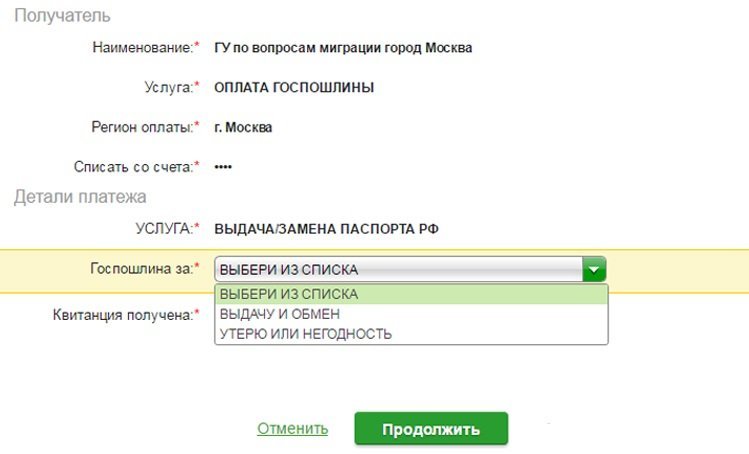
Task: Choose 'ВЫДАЧУ И ОБМЕН' from the list
Action: click(410, 314)
